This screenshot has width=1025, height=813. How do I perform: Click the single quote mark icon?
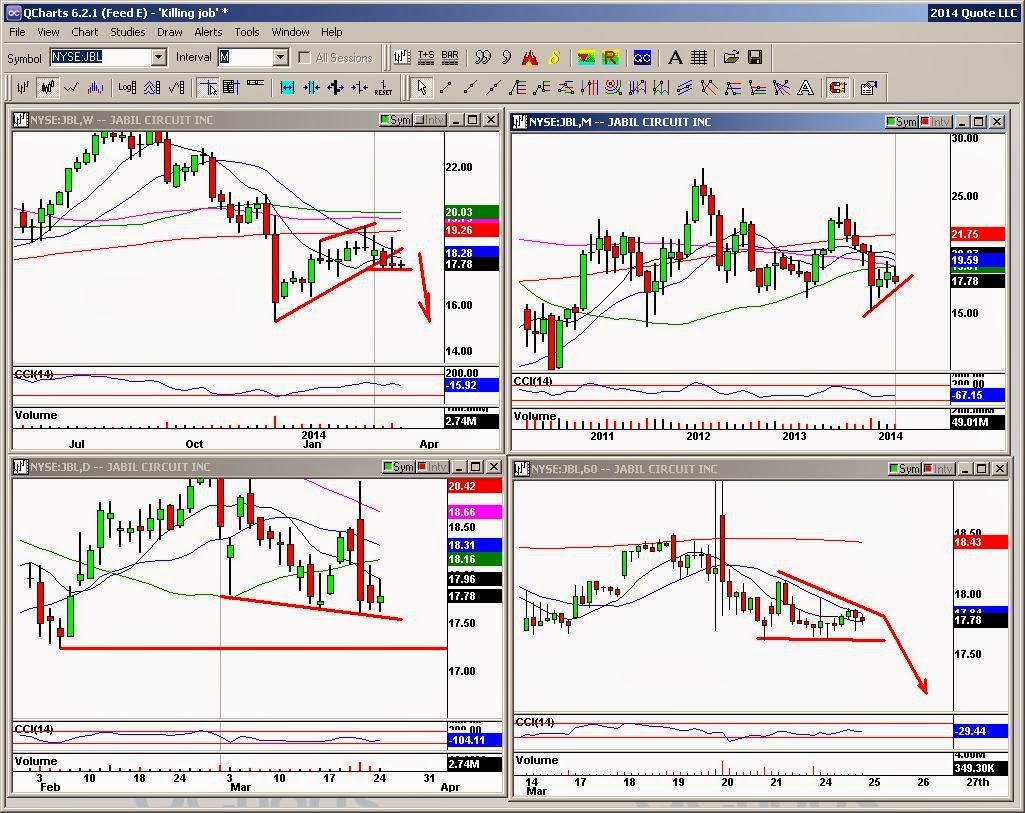tap(507, 58)
